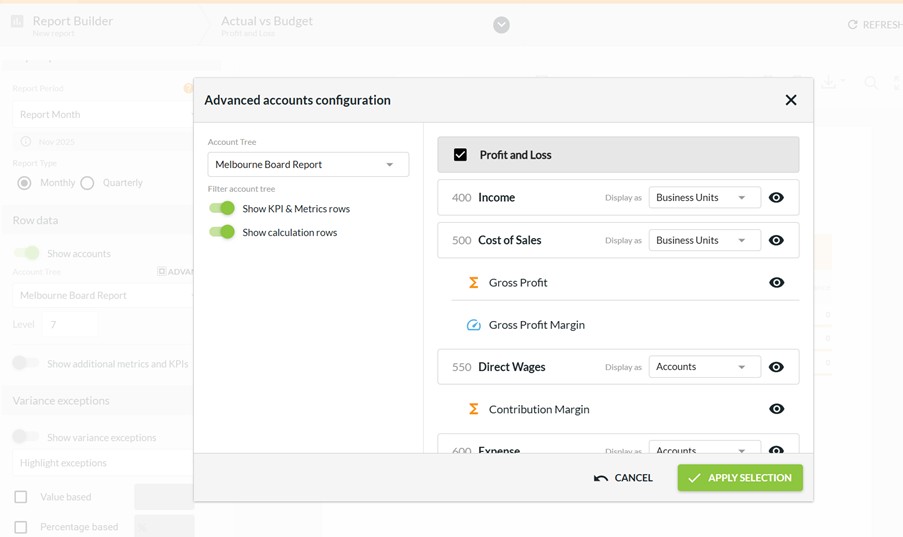This screenshot has width=903, height=537.
Task: Cancel the accounts configuration changes
Action: (x=623, y=478)
